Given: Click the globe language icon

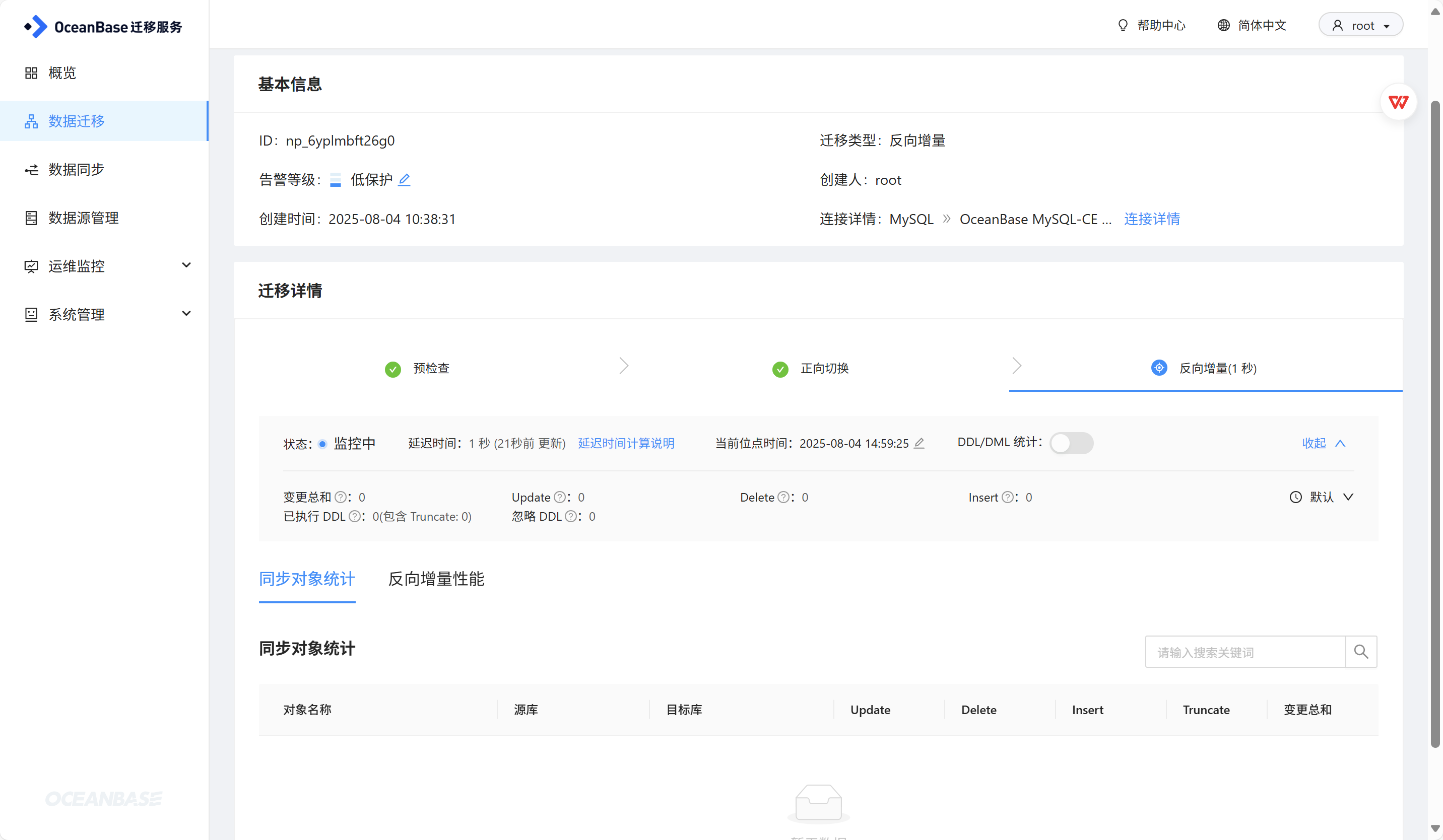Looking at the screenshot, I should (x=1223, y=25).
